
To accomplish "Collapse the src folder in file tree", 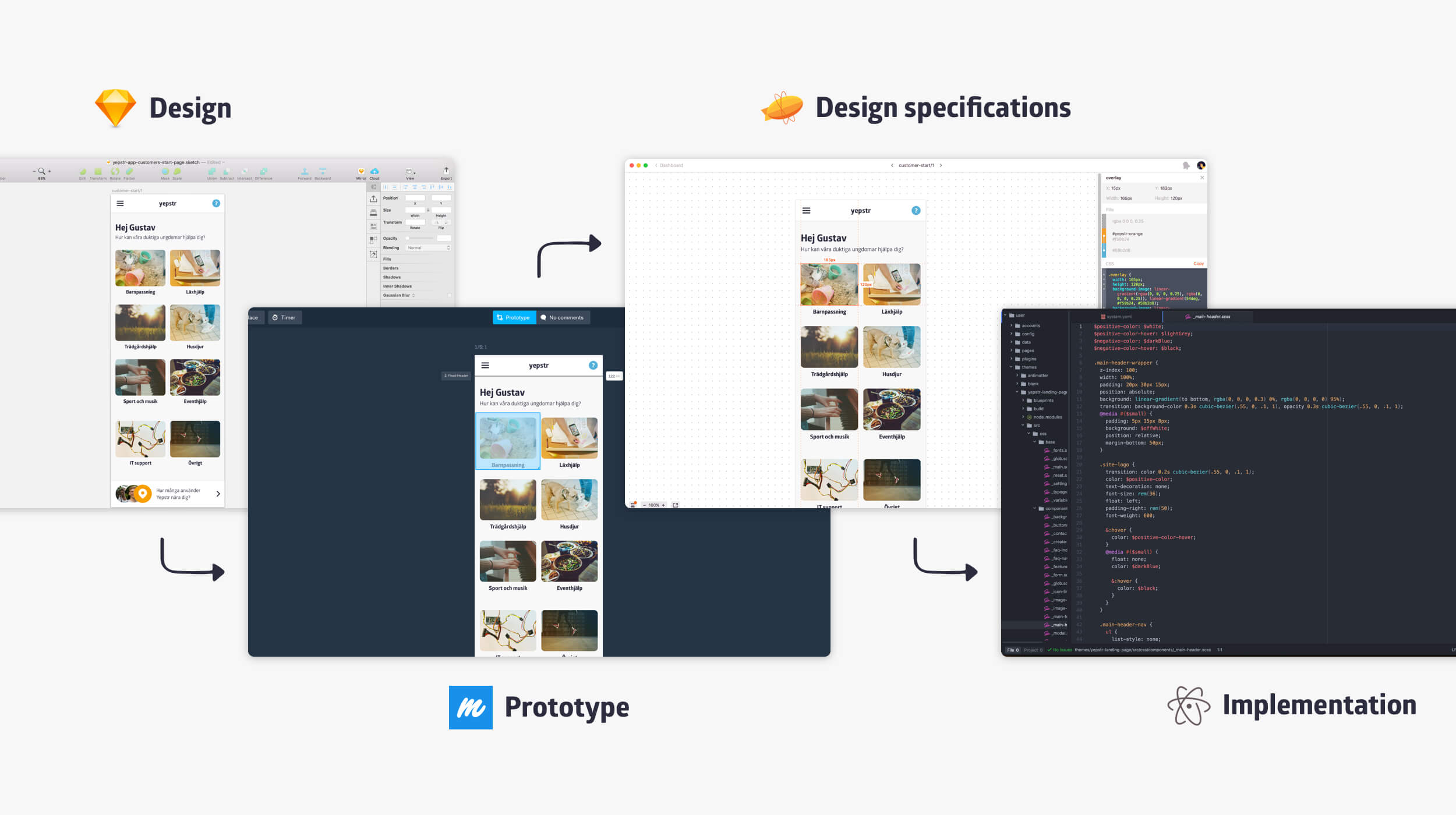I will [x=1023, y=426].
